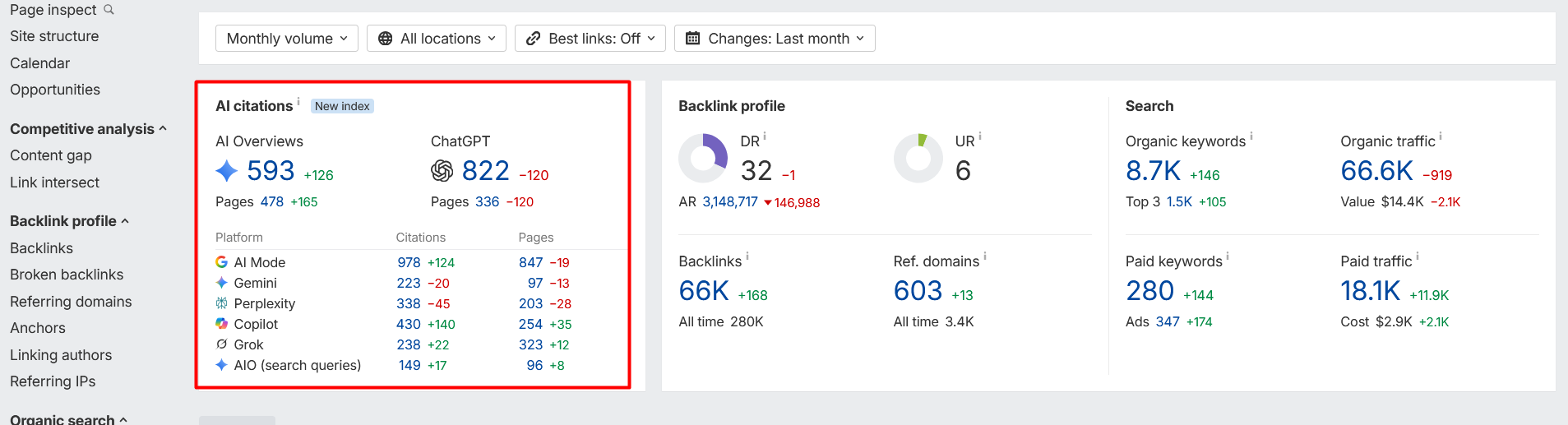
Task: Click Paid keywords value 280
Action: pyautogui.click(x=1150, y=291)
